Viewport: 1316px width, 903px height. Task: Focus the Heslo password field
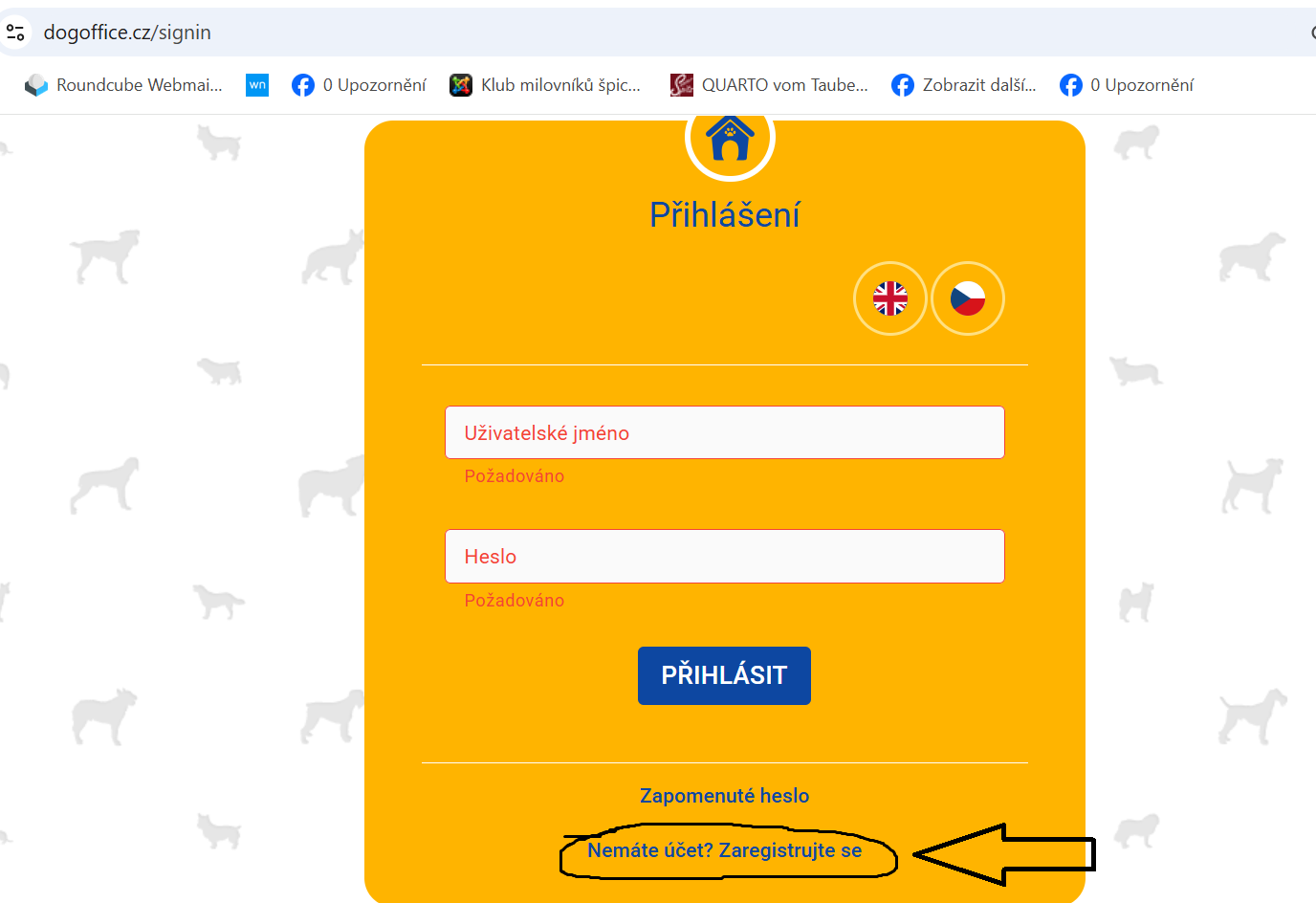tap(725, 556)
